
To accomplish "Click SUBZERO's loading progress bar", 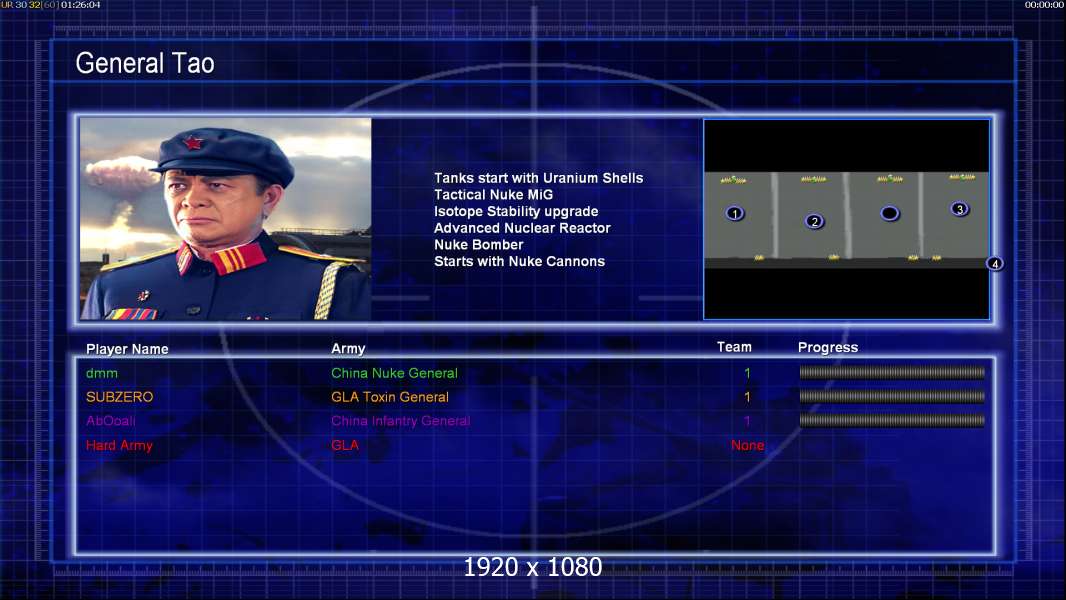I will (x=892, y=396).
